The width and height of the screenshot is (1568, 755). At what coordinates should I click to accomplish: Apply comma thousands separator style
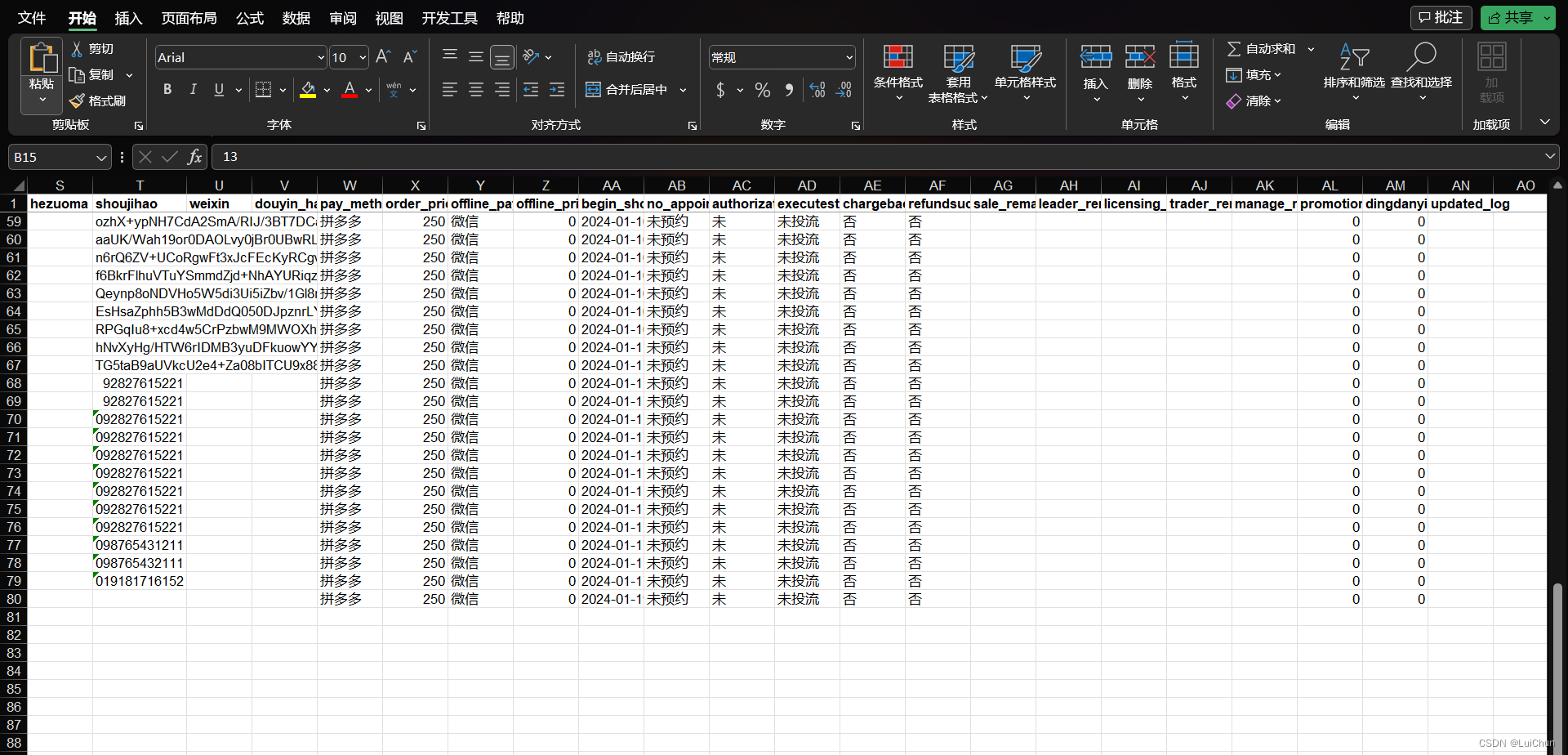[x=789, y=90]
